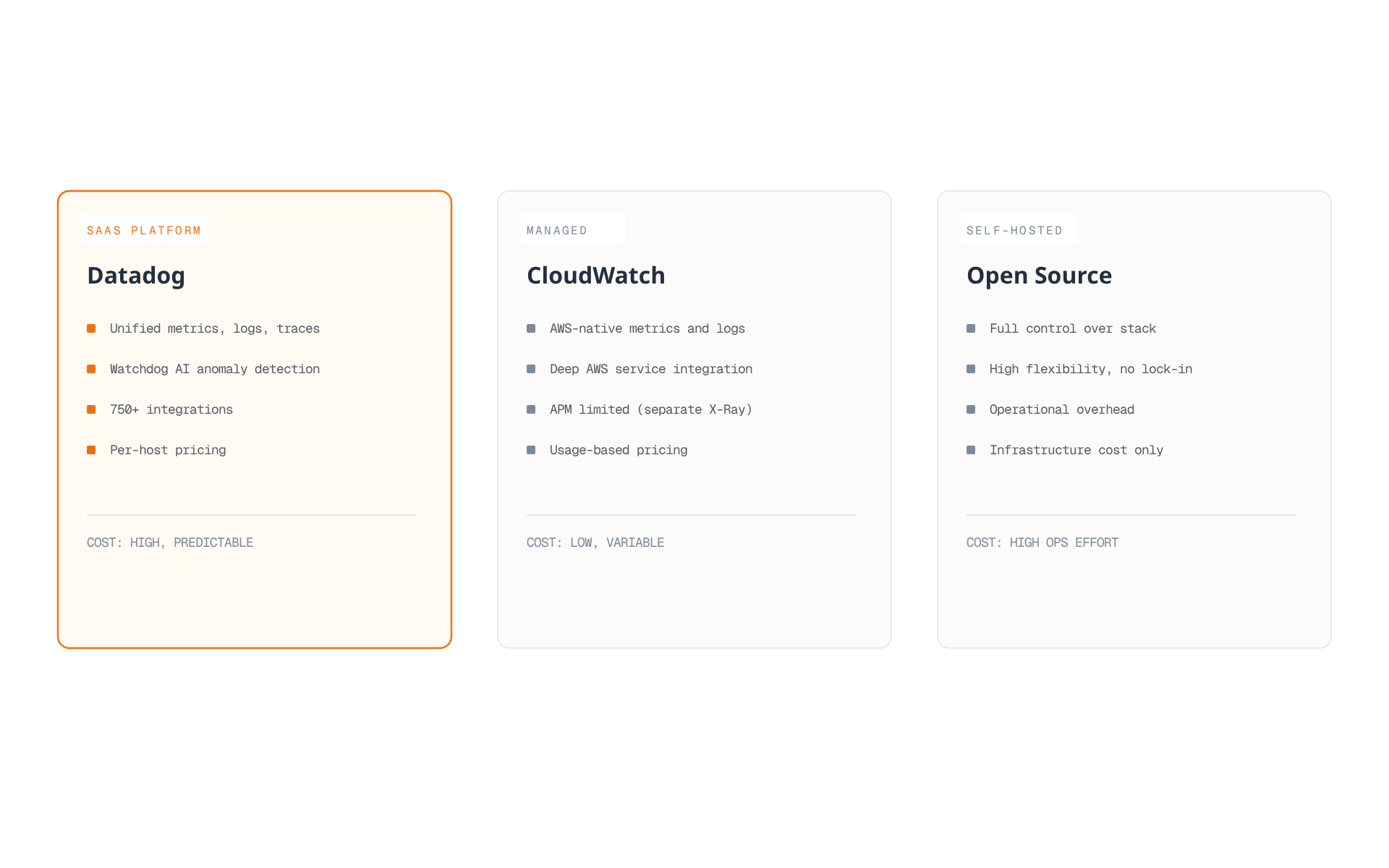Click the 'Per-host pricing' item
The image size is (1389, 868).
pyautogui.click(x=168, y=450)
